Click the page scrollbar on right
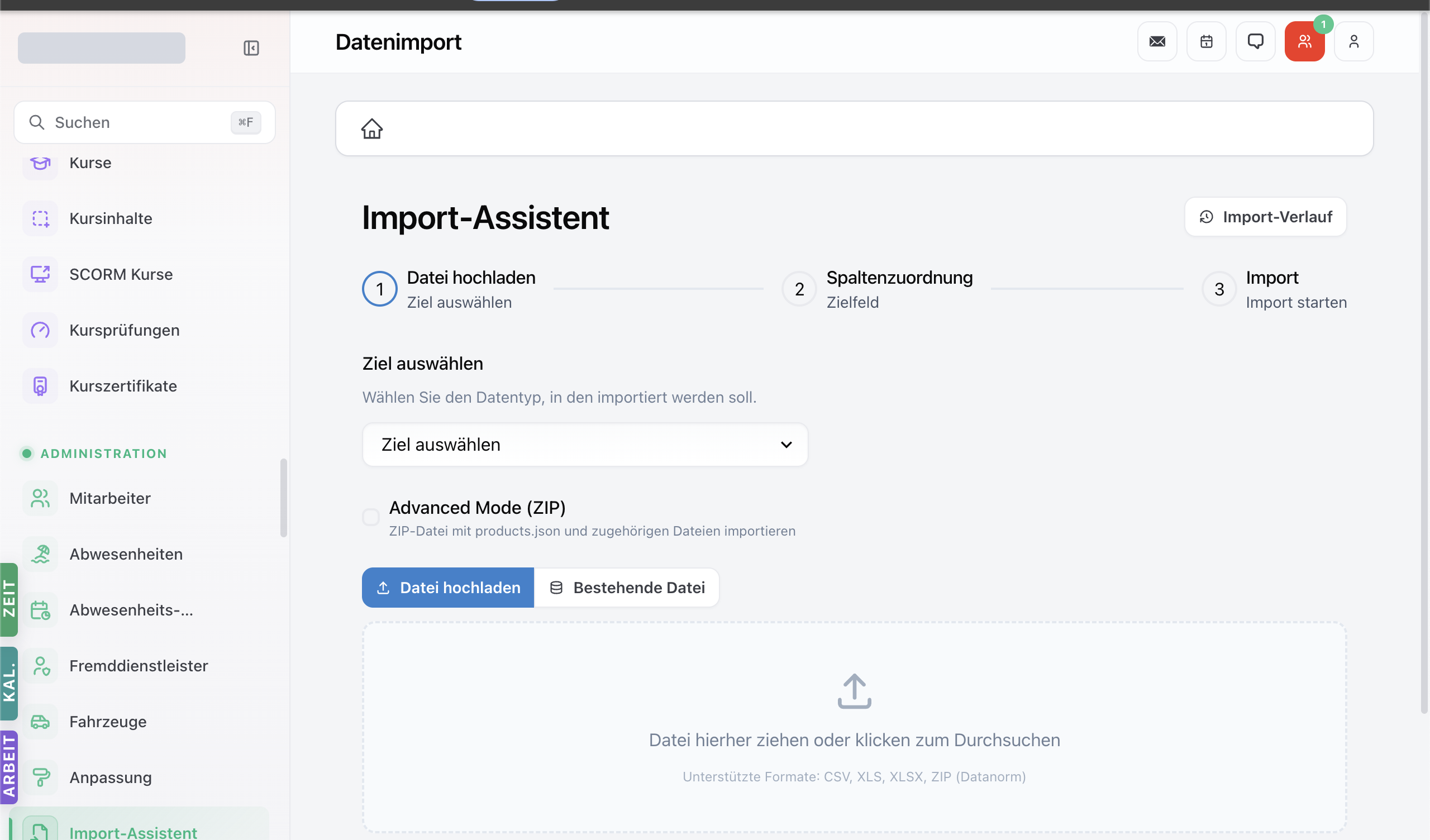The image size is (1430, 840). (x=1424, y=363)
